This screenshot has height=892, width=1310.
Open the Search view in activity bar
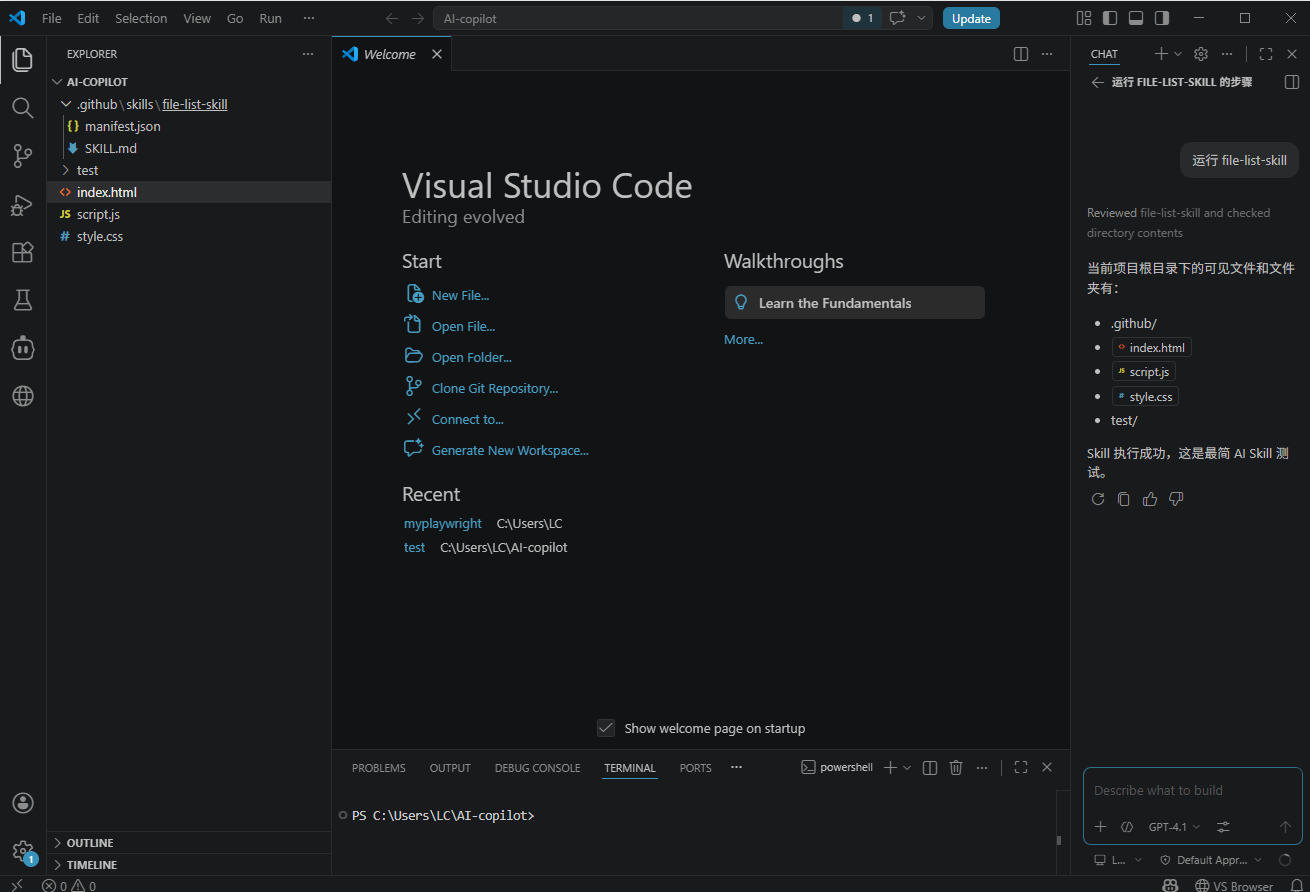coord(22,108)
